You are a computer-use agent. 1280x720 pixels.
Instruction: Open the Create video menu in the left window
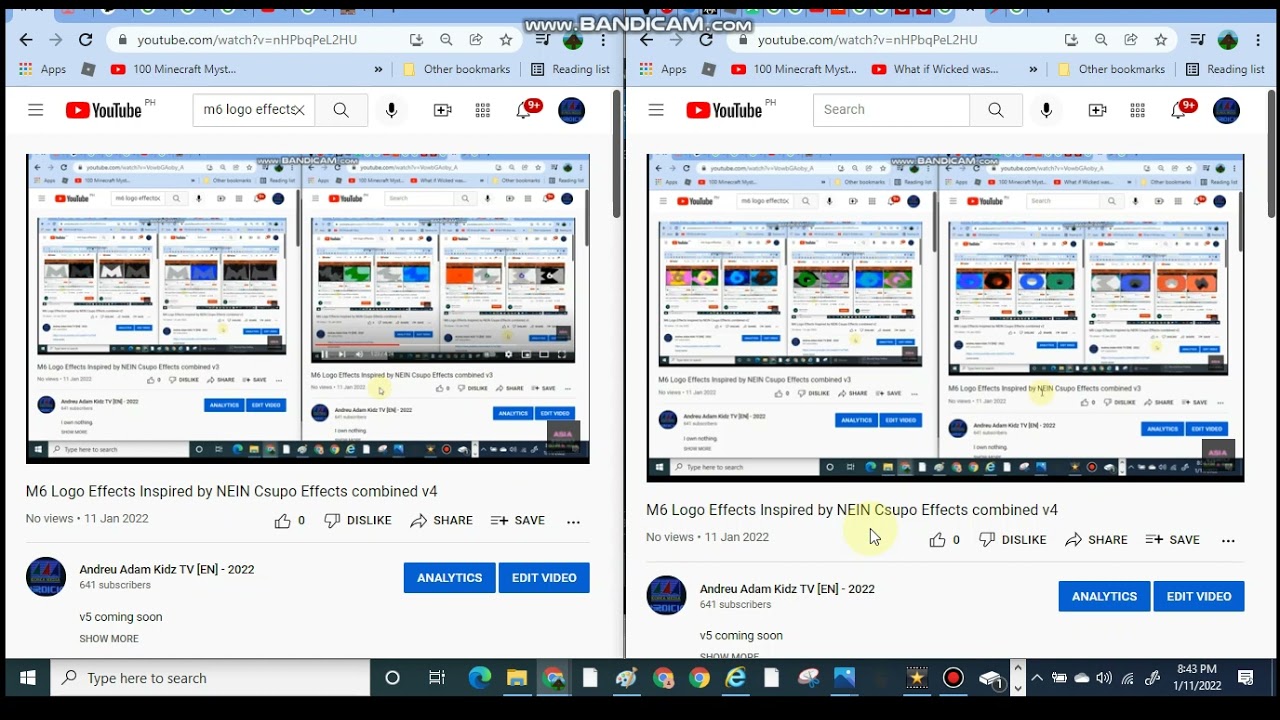(443, 110)
